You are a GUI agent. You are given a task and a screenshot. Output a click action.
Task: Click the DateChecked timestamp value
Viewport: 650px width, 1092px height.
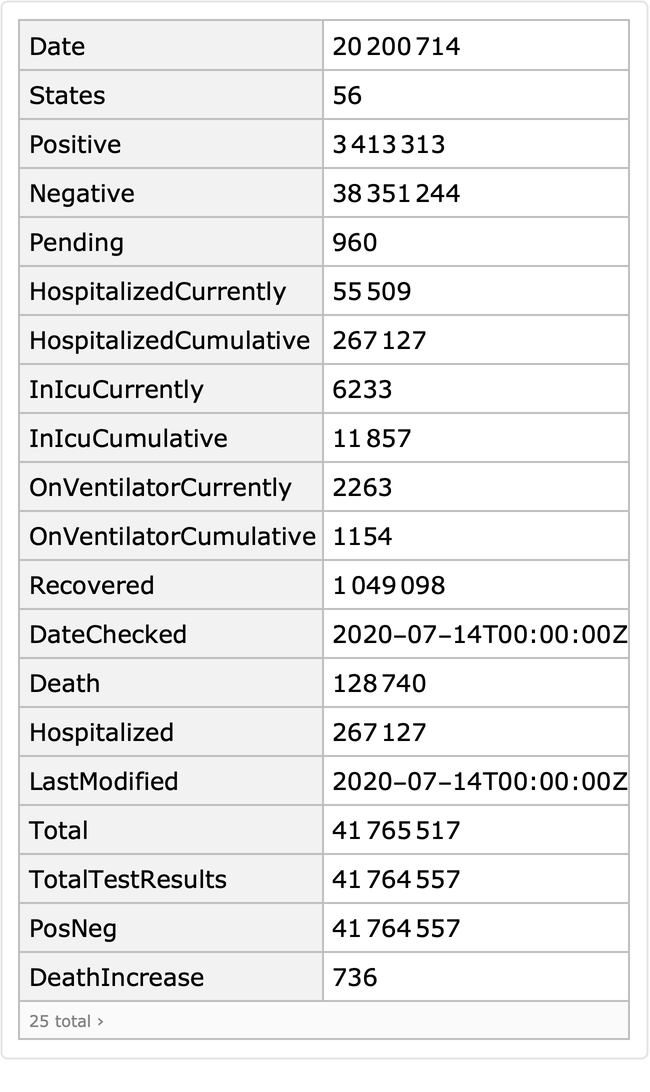click(x=479, y=634)
